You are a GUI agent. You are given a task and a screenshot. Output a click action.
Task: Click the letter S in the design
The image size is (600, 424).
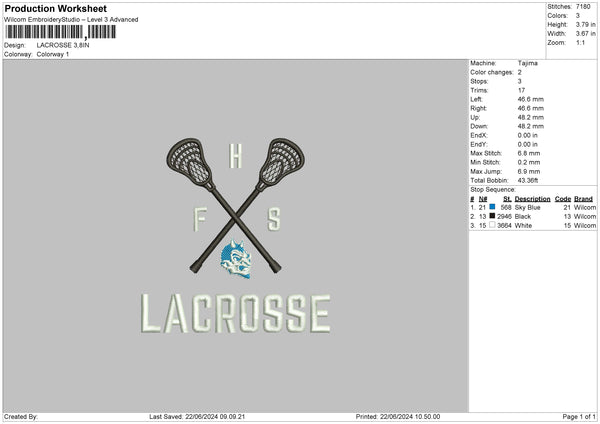point(274,219)
